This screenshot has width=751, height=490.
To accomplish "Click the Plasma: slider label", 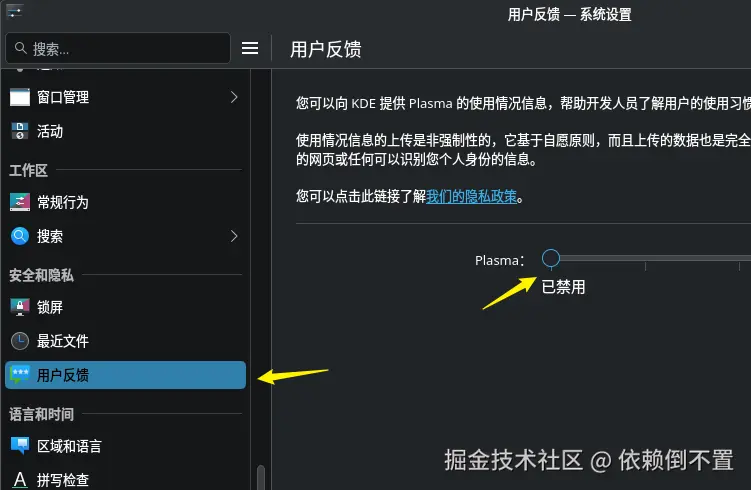I will coord(500,260).
